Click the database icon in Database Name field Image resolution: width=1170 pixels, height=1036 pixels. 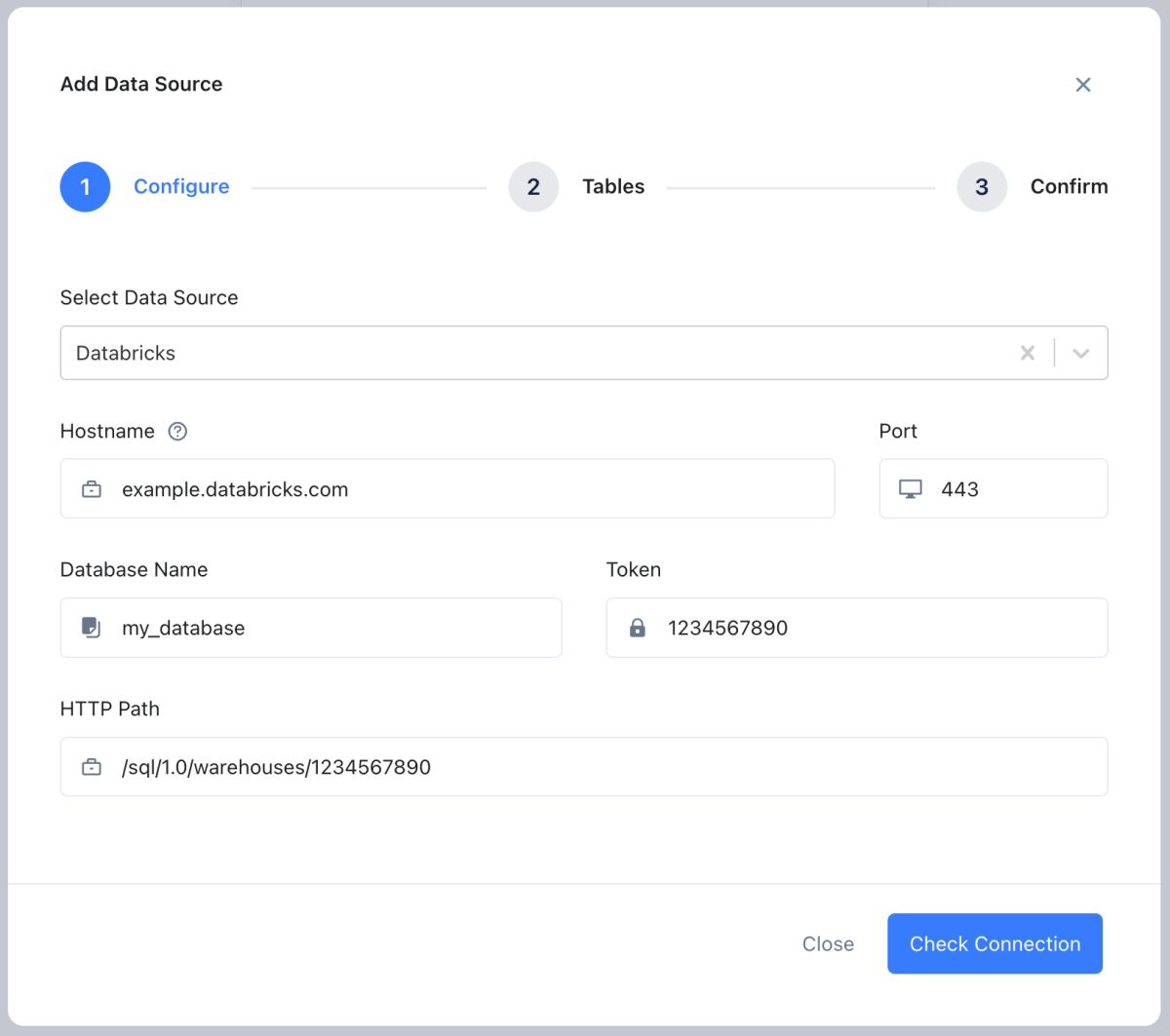pos(91,628)
